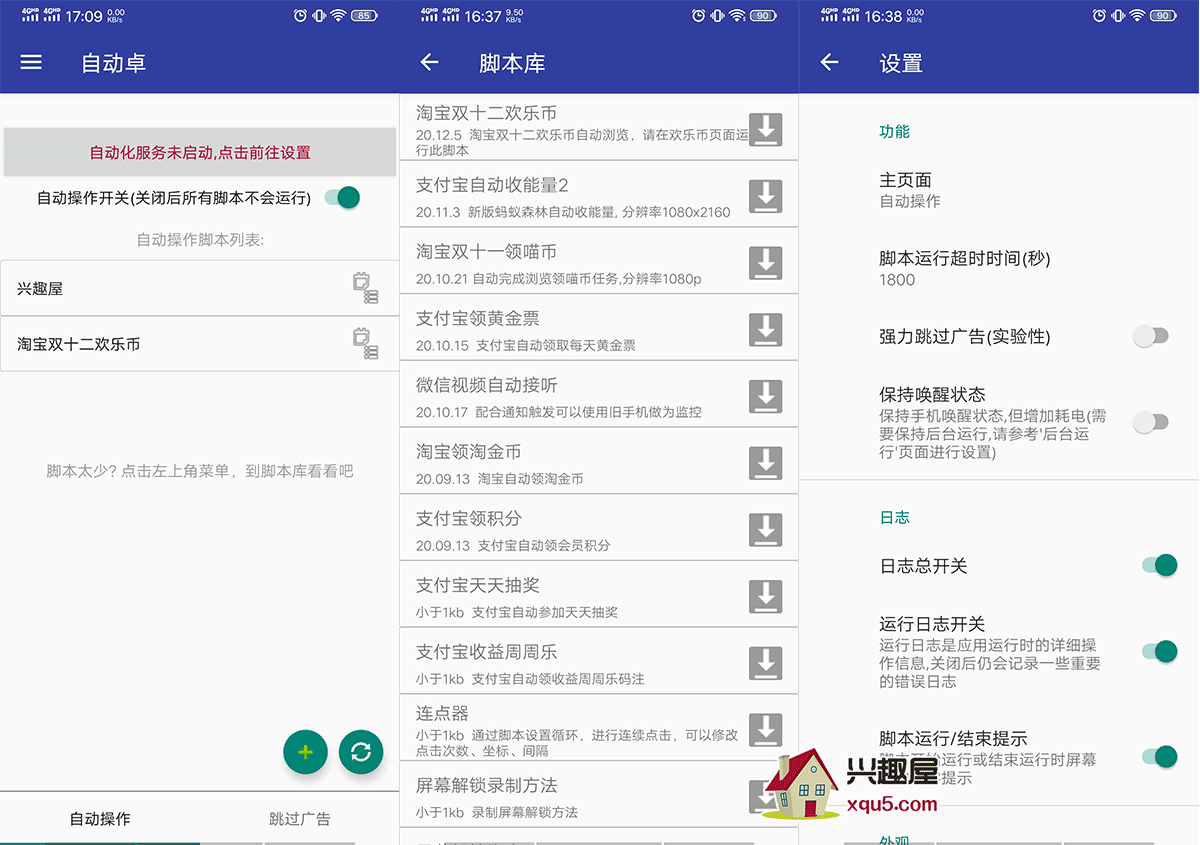Tap the 脚本太少 hint text
This screenshot has height=845, width=1200.
(x=200, y=471)
